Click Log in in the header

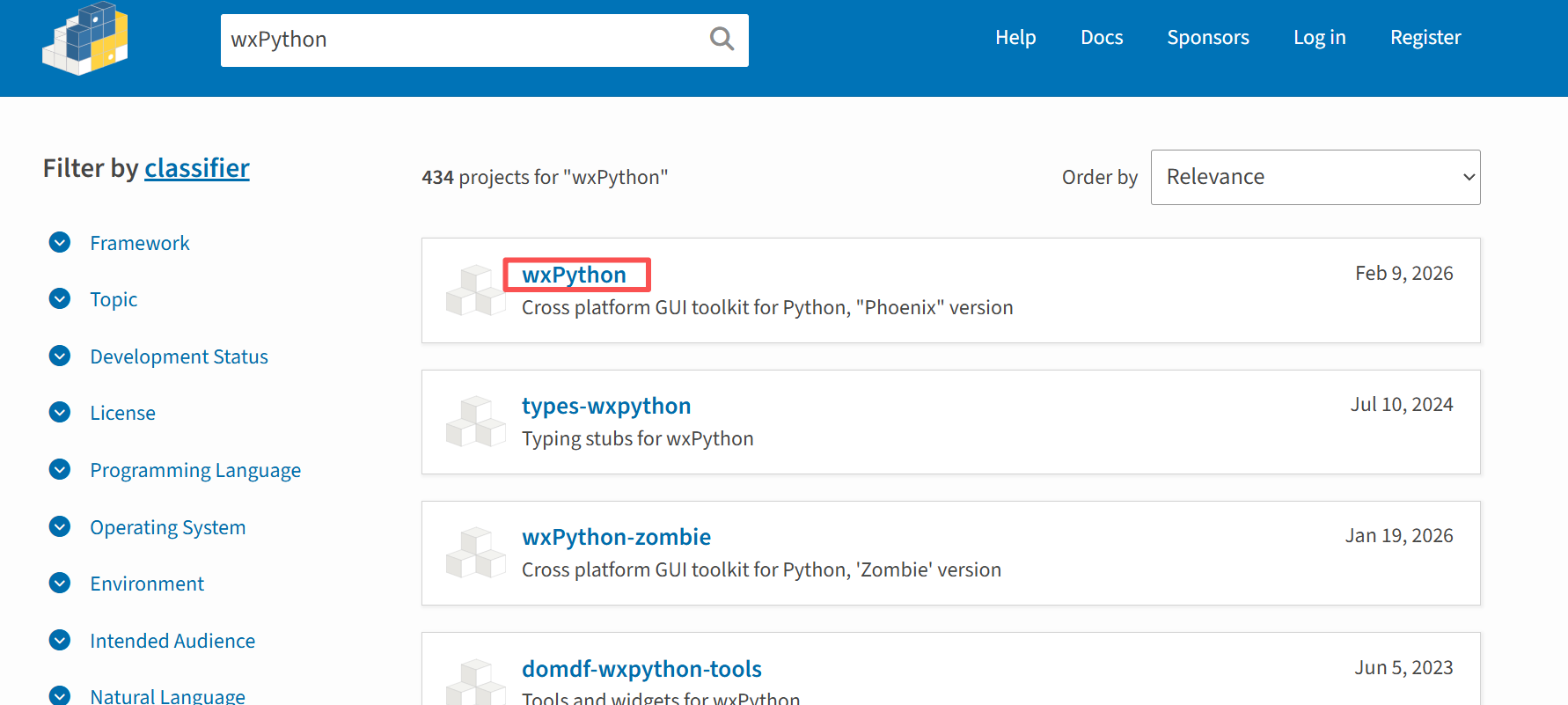[x=1320, y=37]
